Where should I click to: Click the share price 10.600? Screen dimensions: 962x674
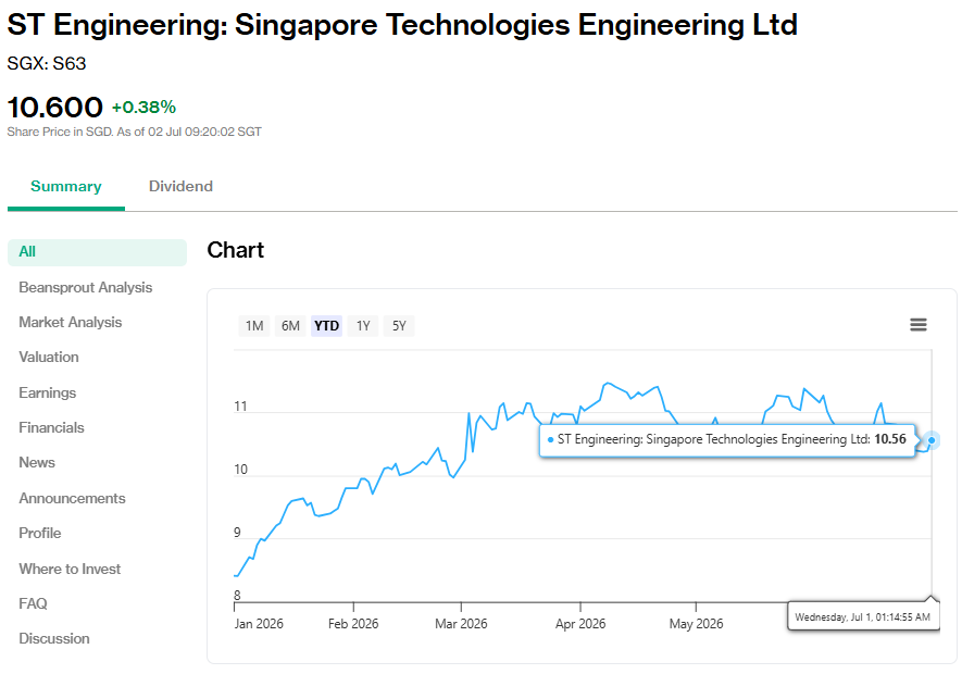55,107
